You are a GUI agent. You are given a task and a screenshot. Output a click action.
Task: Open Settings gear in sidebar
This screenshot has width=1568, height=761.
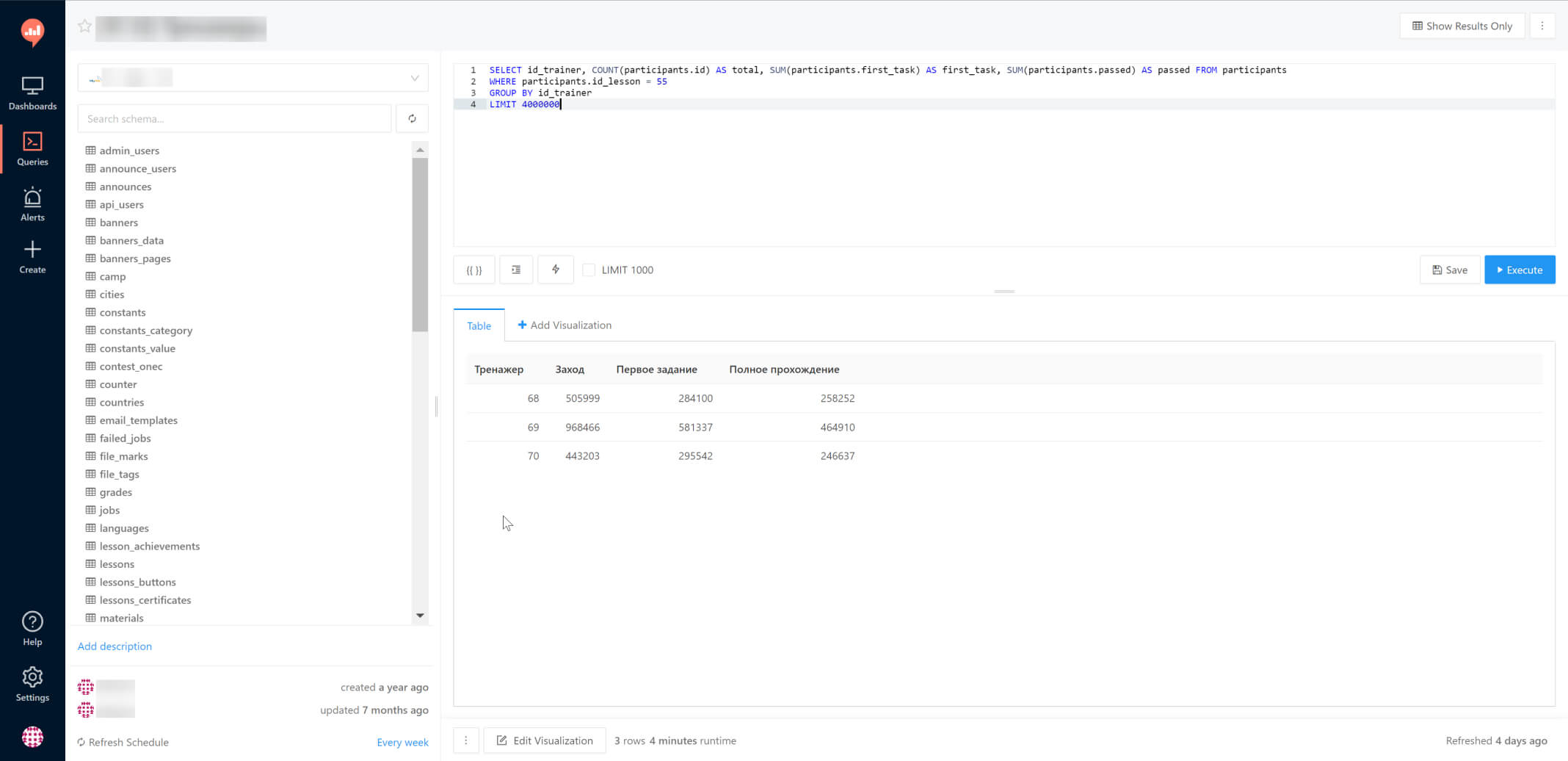point(32,685)
